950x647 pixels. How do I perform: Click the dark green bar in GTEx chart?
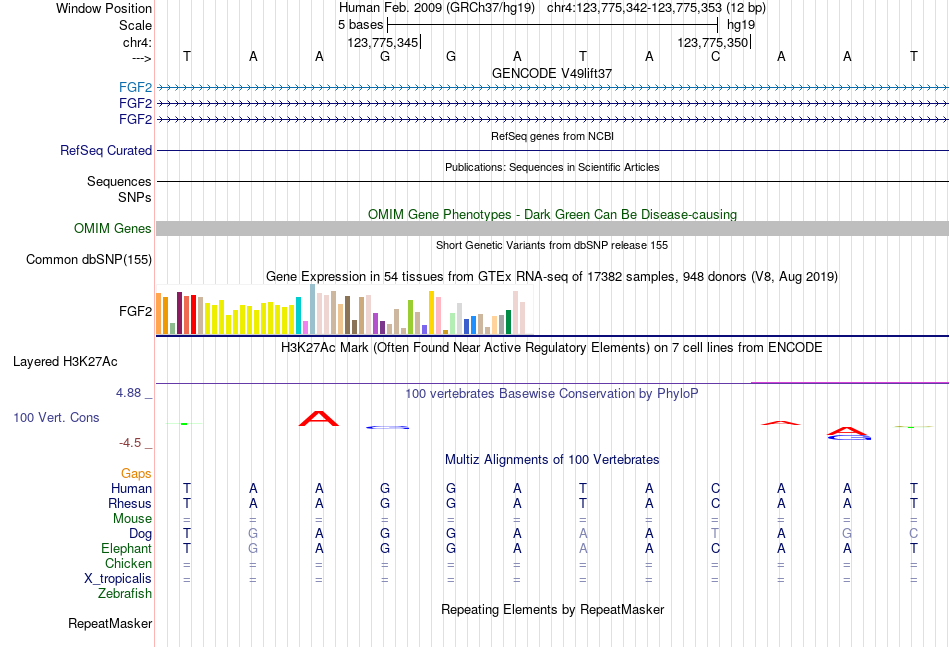(x=508, y=322)
